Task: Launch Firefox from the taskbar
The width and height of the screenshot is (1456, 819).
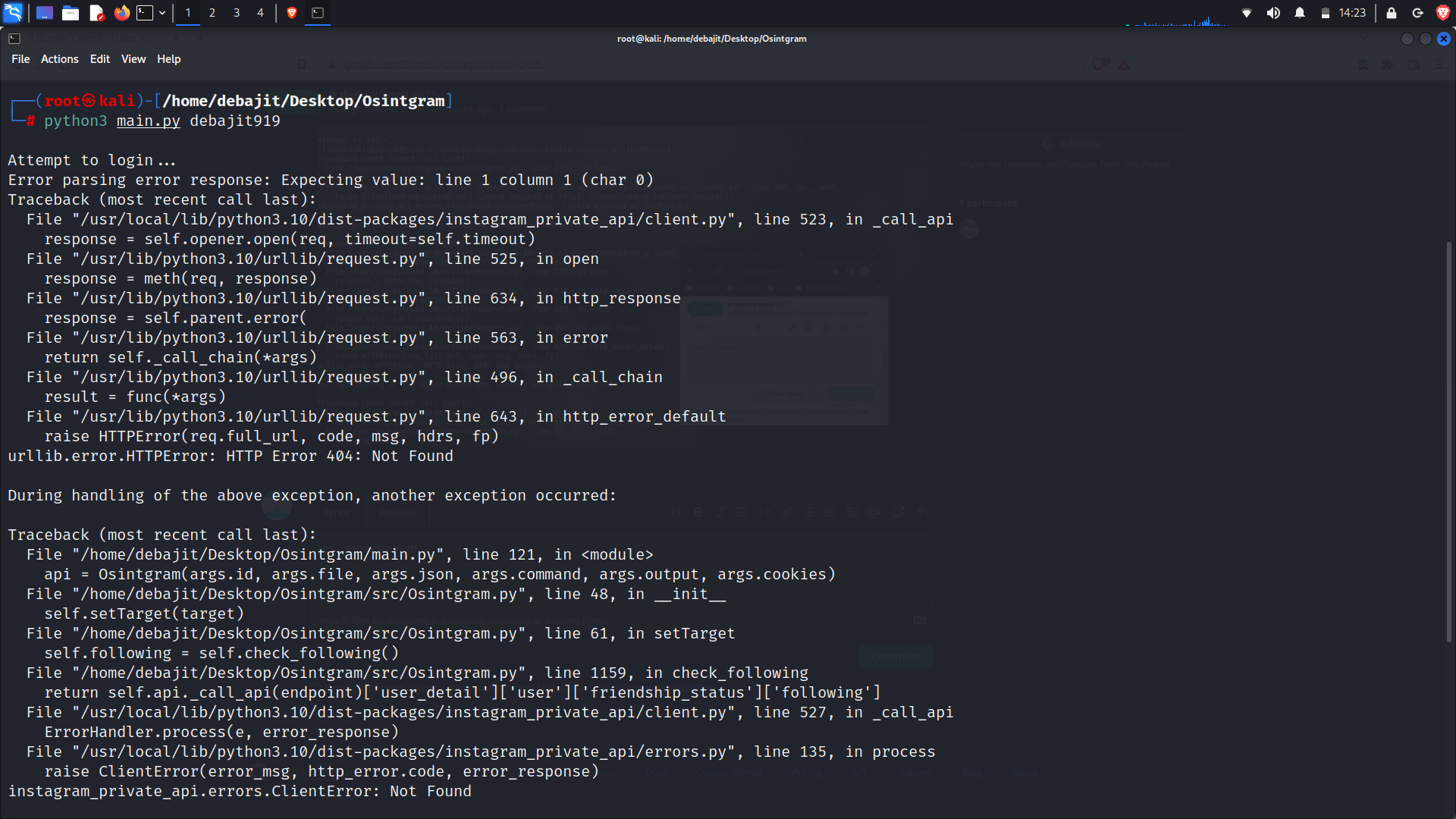Action: [x=122, y=13]
